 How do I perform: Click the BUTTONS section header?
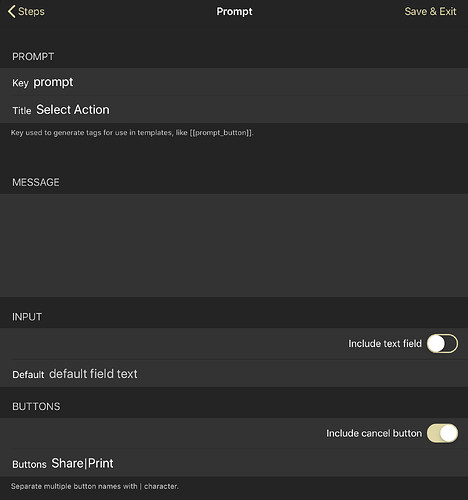coord(36,406)
